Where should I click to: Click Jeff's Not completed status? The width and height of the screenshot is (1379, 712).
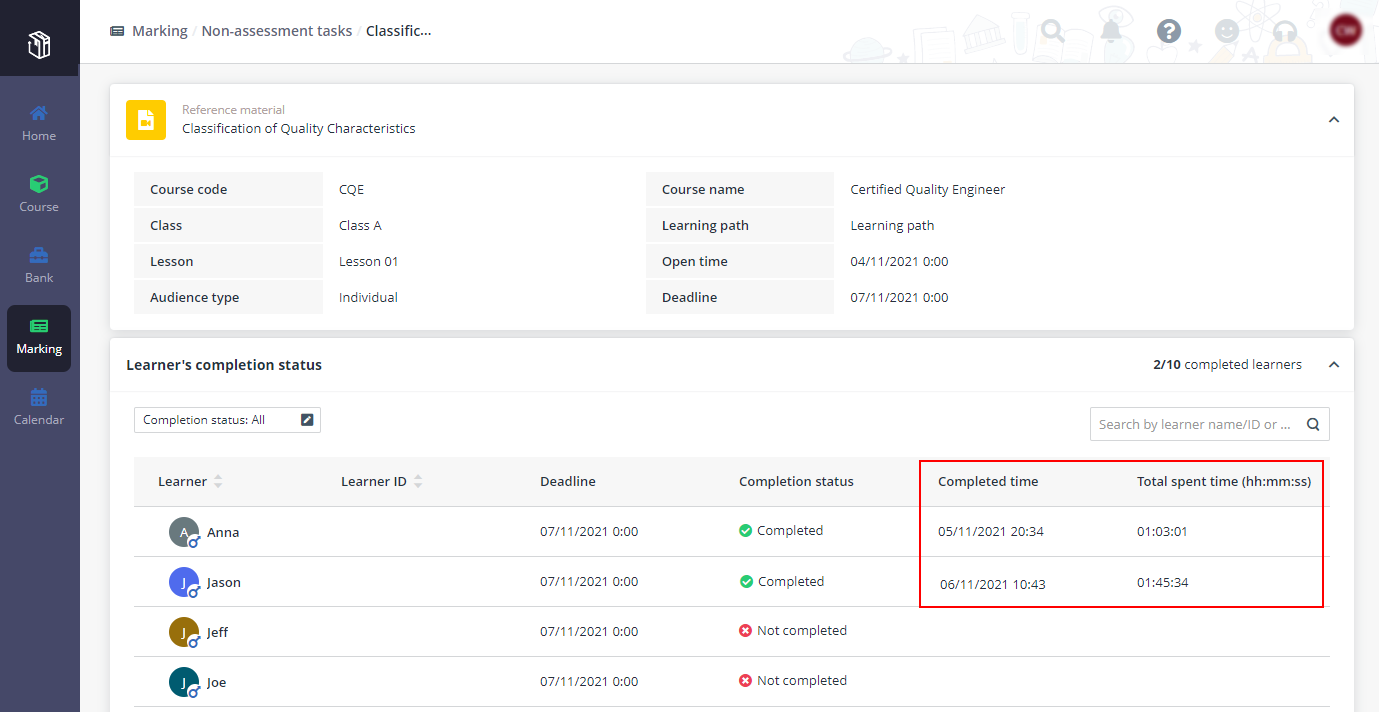[793, 631]
